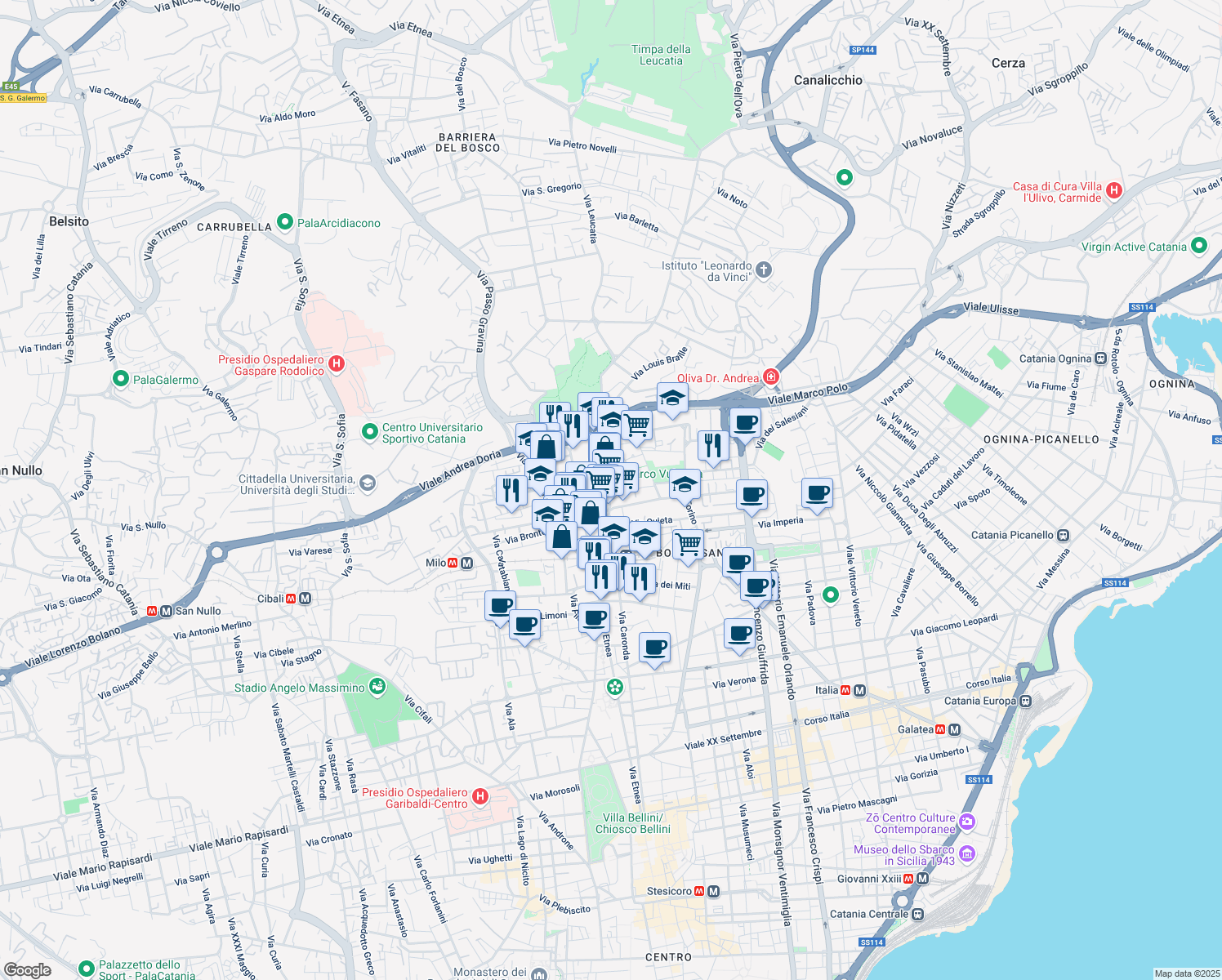Open the Catania Ognina railway icon
Viewport: 1222px width, 980px height.
[x=1101, y=359]
